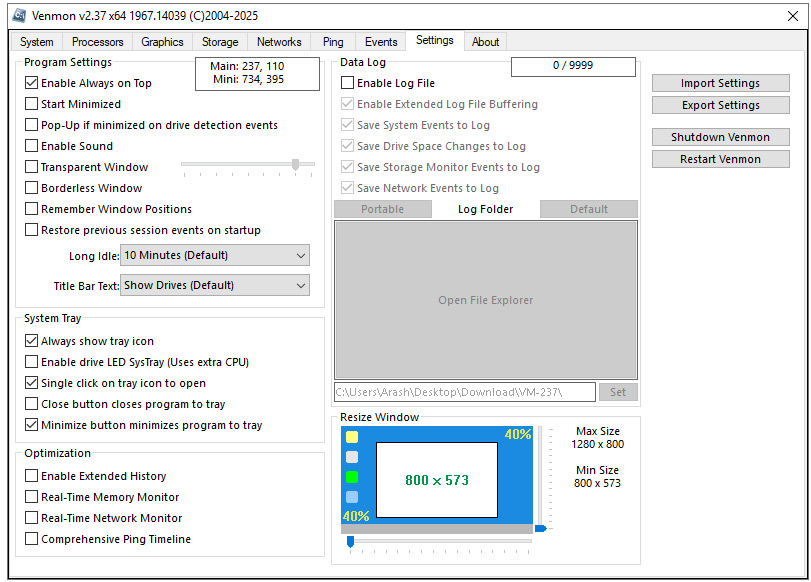This screenshot has height=582, width=811.
Task: Check Real-Time Network Monitor
Action: (x=32, y=518)
